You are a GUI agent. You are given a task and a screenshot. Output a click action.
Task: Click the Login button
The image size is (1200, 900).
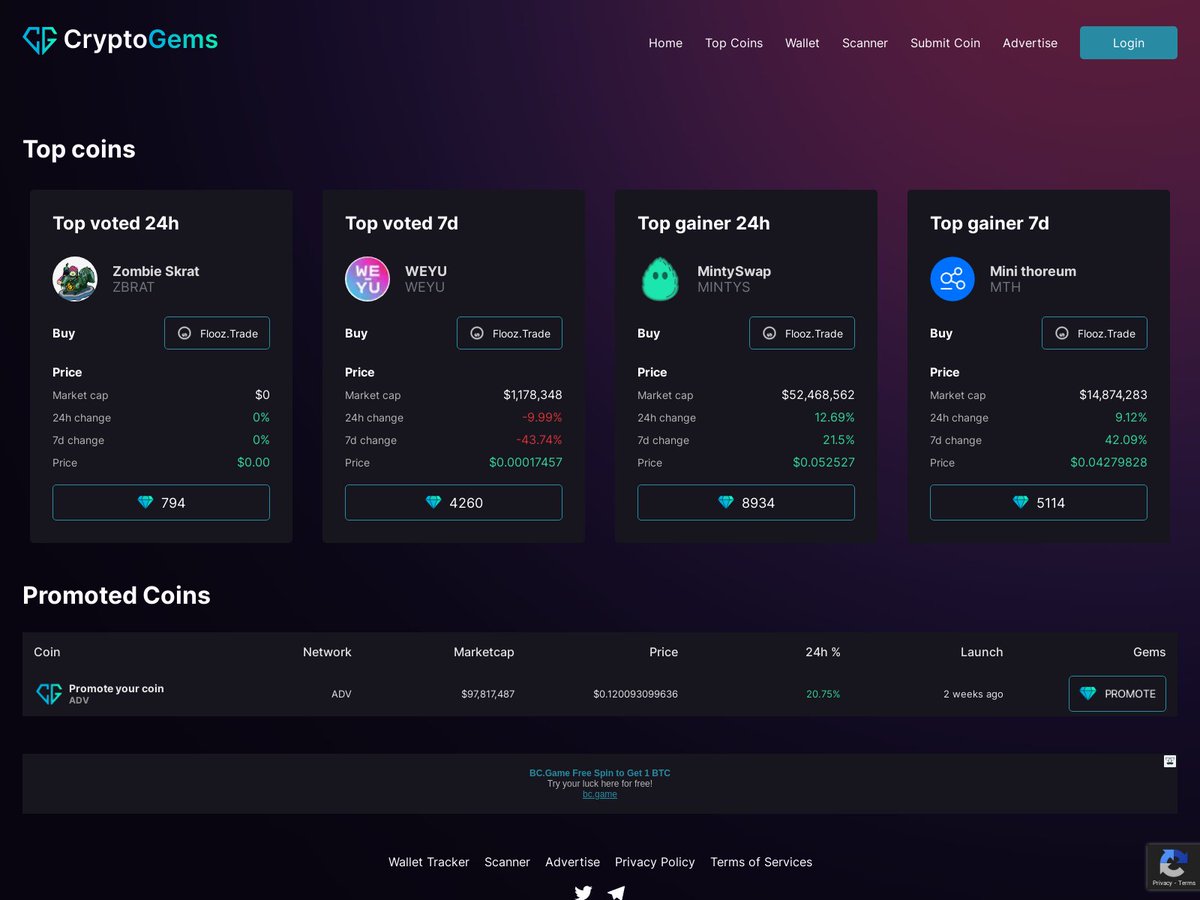[1128, 43]
